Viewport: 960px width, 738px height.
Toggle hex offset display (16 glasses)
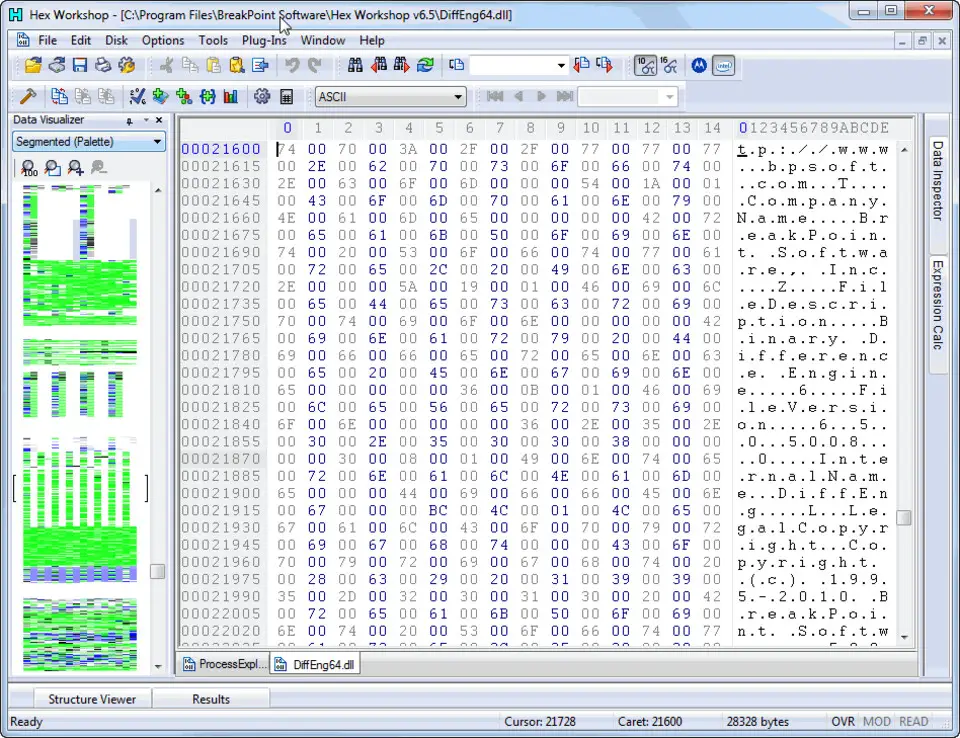(x=669, y=65)
